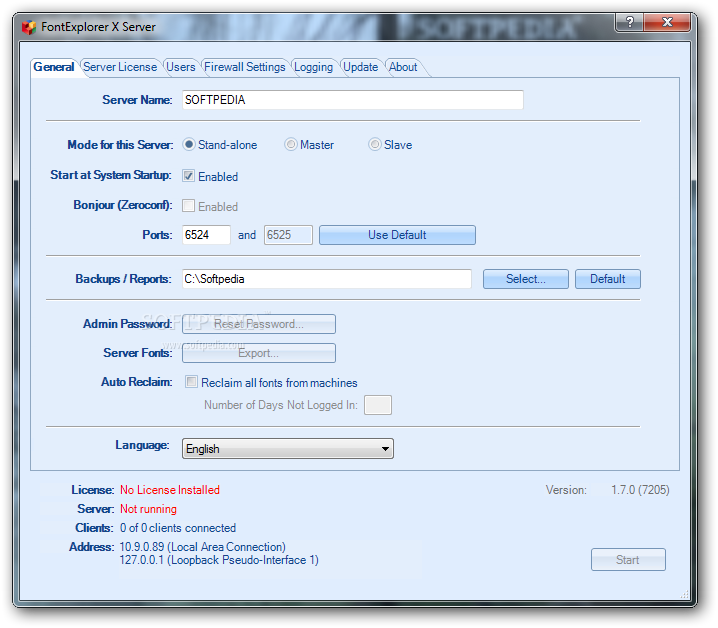The width and height of the screenshot is (718, 628).
Task: Open the Language dropdown
Action: (288, 448)
